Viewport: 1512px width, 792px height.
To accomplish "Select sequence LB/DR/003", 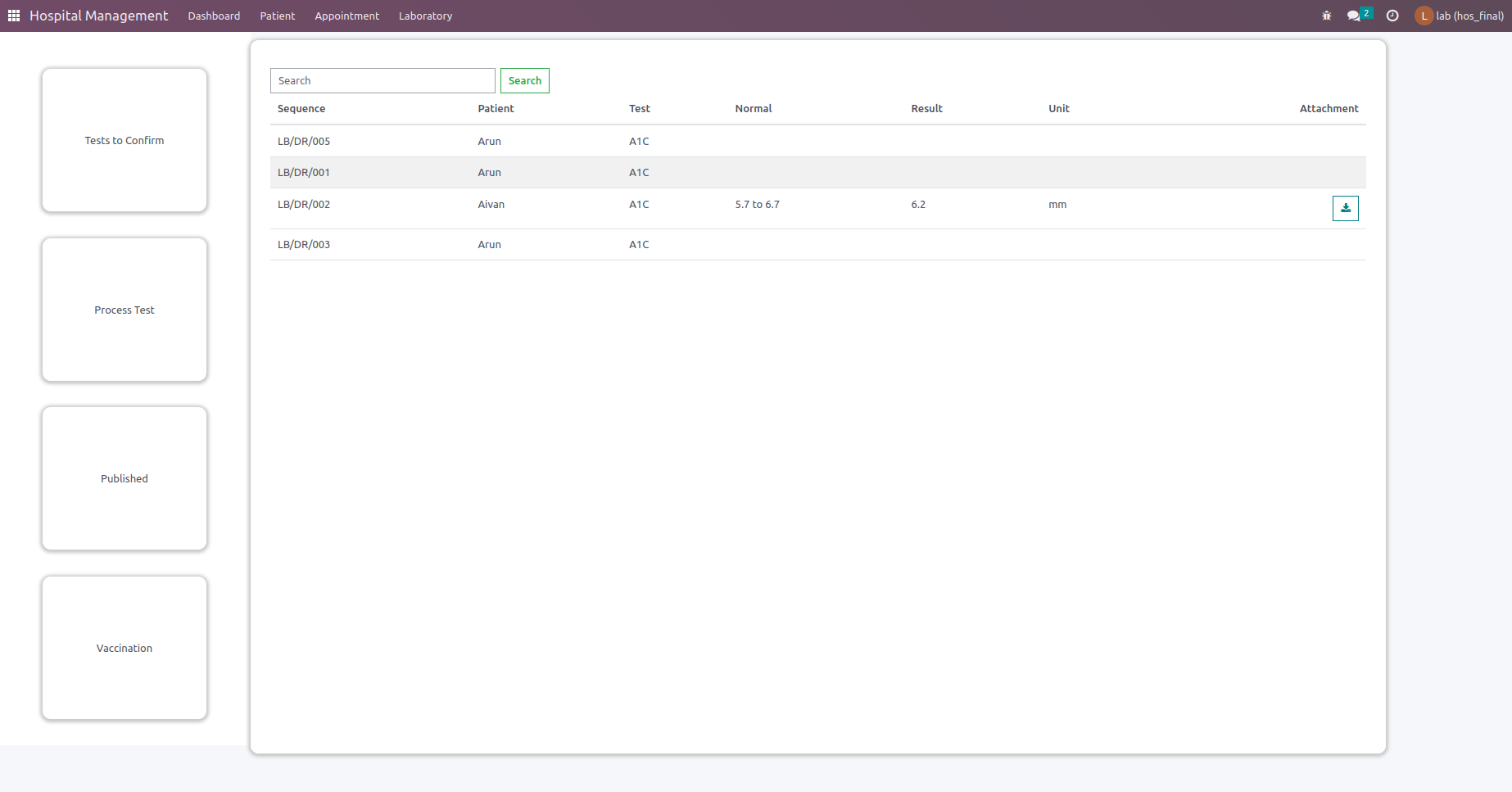I will (304, 244).
